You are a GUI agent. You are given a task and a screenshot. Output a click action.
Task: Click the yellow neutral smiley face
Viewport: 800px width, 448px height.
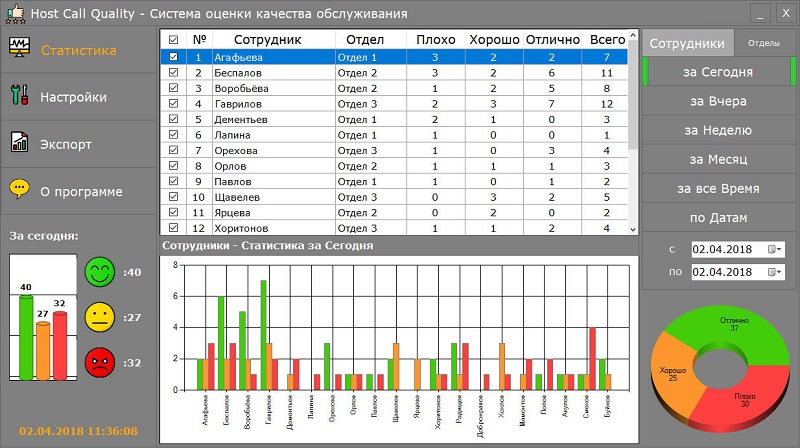tap(99, 317)
